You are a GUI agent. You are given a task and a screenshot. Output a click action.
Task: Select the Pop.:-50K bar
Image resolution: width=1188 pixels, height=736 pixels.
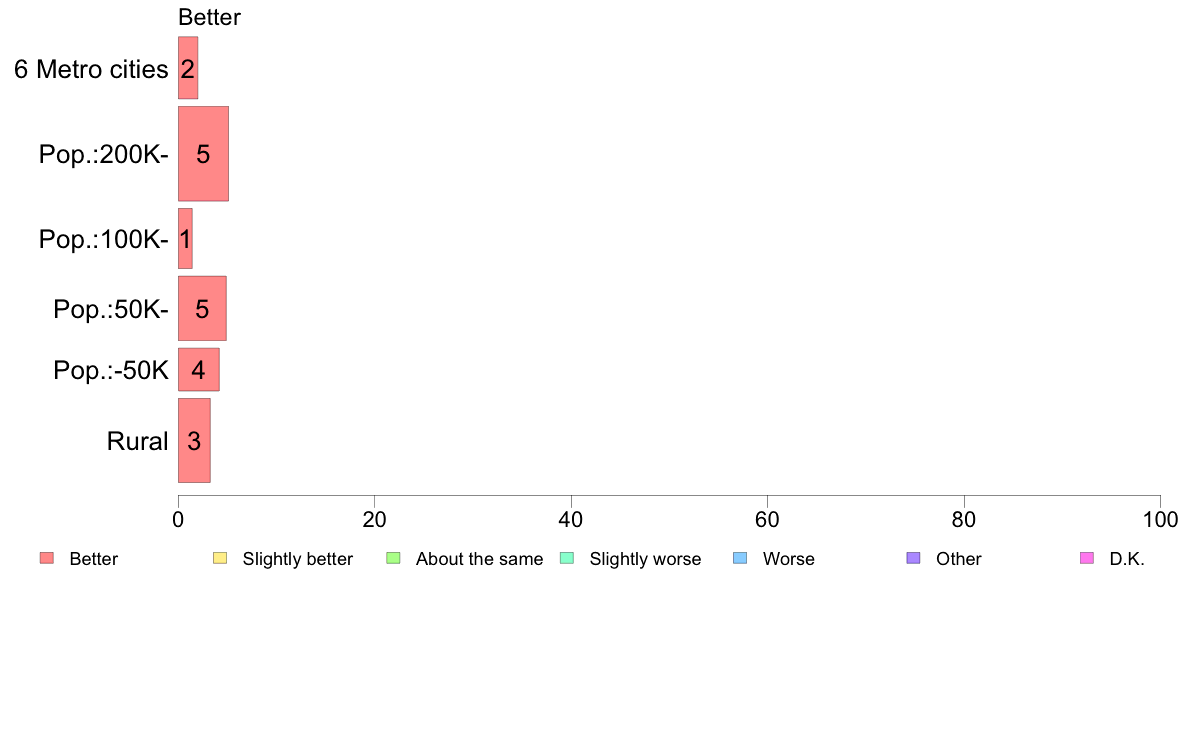(x=199, y=370)
